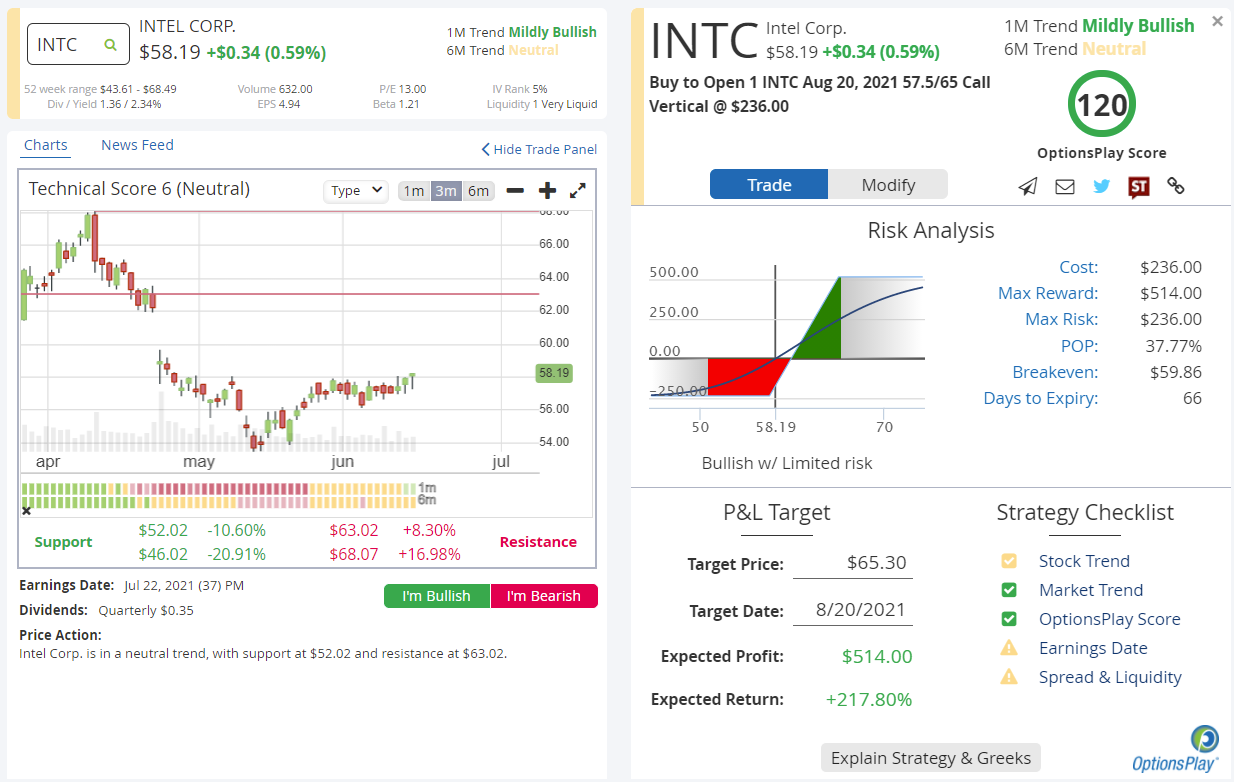The height and width of the screenshot is (782, 1234).
Task: Toggle OptionsPlay Score checklist checkbox
Action: [1009, 619]
